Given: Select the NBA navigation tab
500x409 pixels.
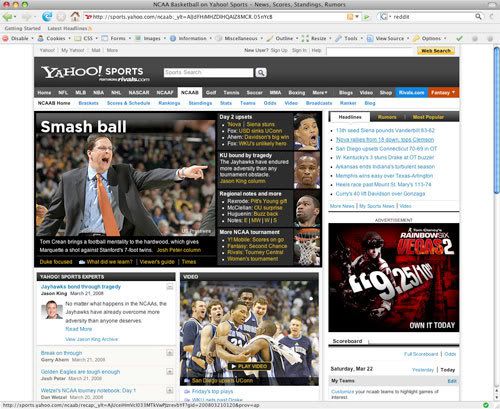Looking at the screenshot, I should click(98, 93).
